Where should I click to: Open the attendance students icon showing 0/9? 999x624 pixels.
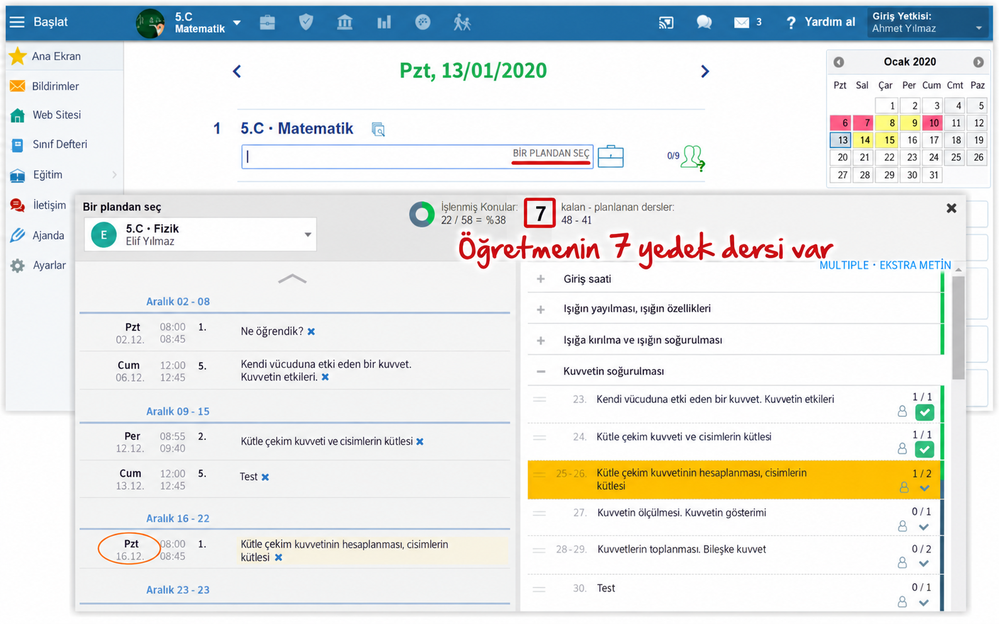pos(692,157)
